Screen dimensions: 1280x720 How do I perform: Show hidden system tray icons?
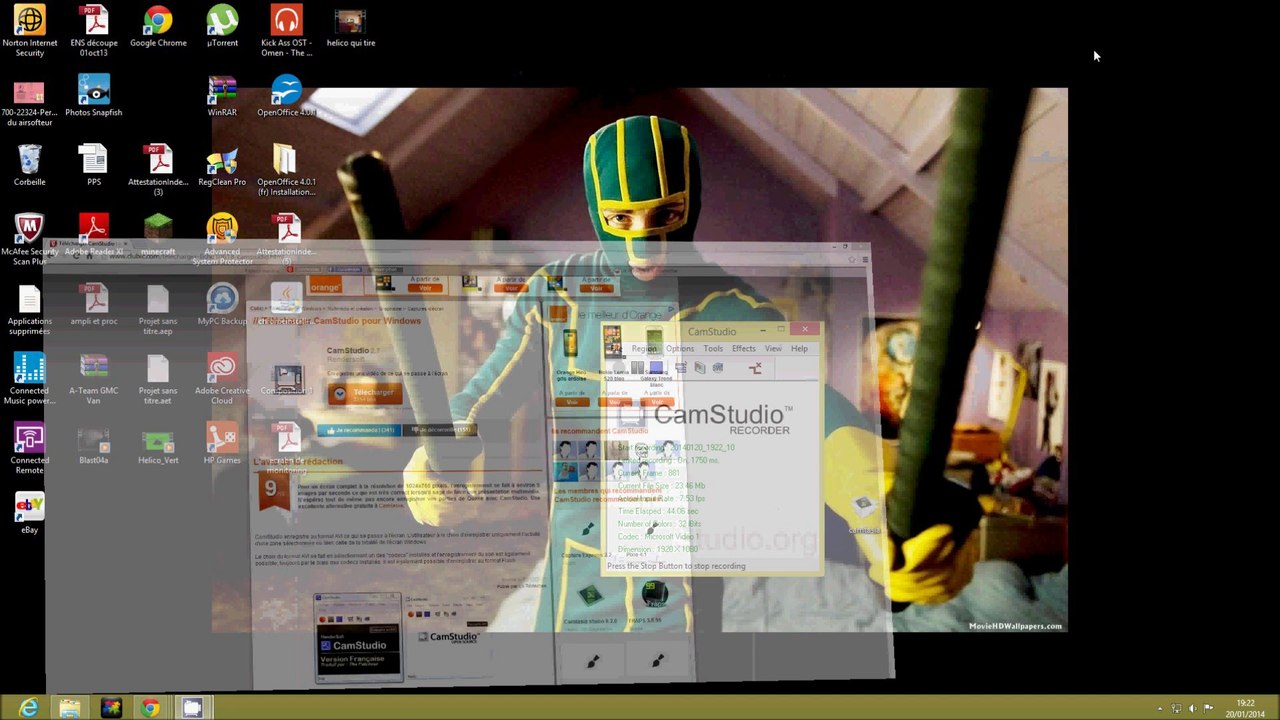[1160, 709]
